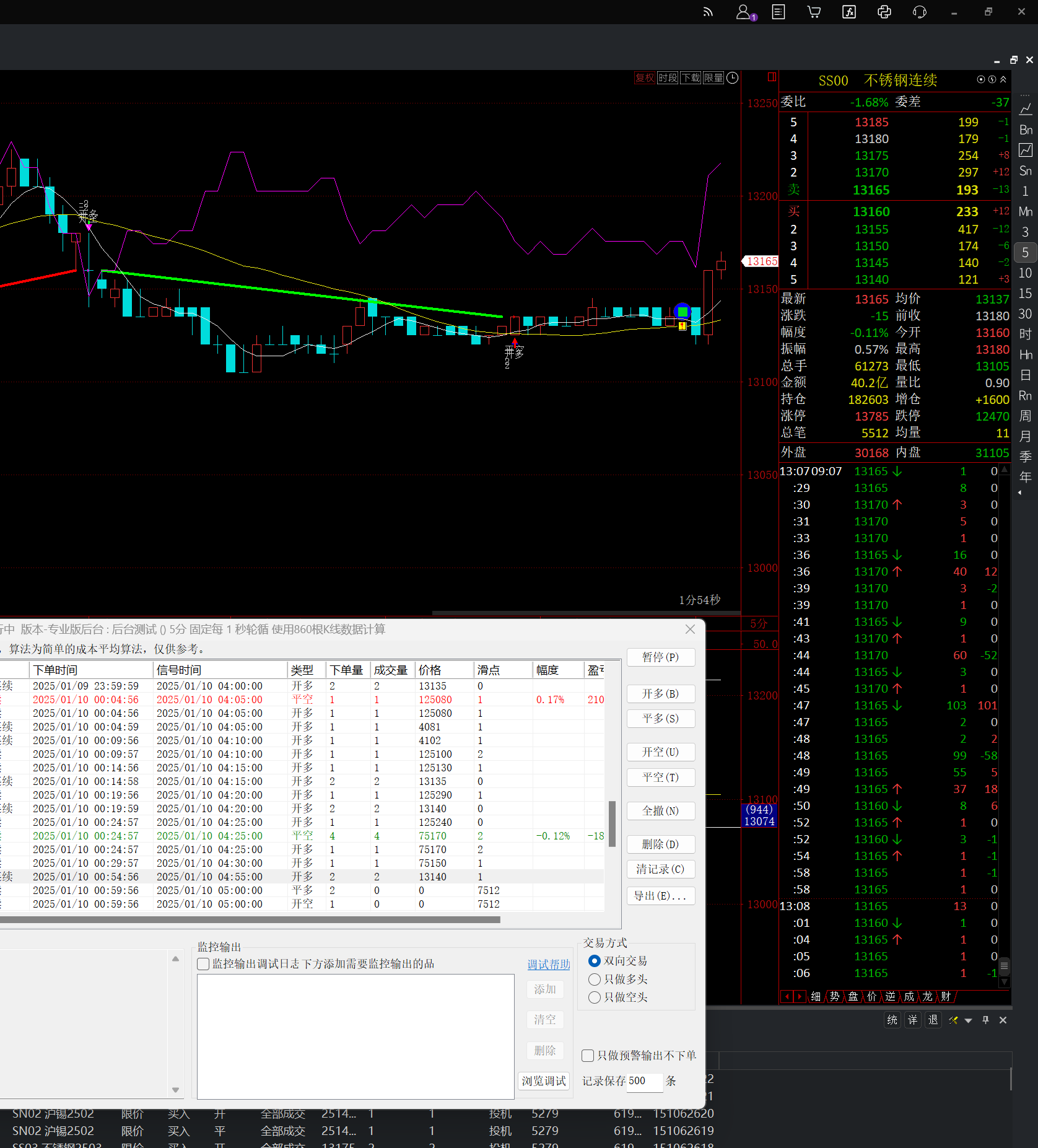The width and height of the screenshot is (1038, 1148).
Task: Click the 暂停(P) button
Action: (x=660, y=657)
